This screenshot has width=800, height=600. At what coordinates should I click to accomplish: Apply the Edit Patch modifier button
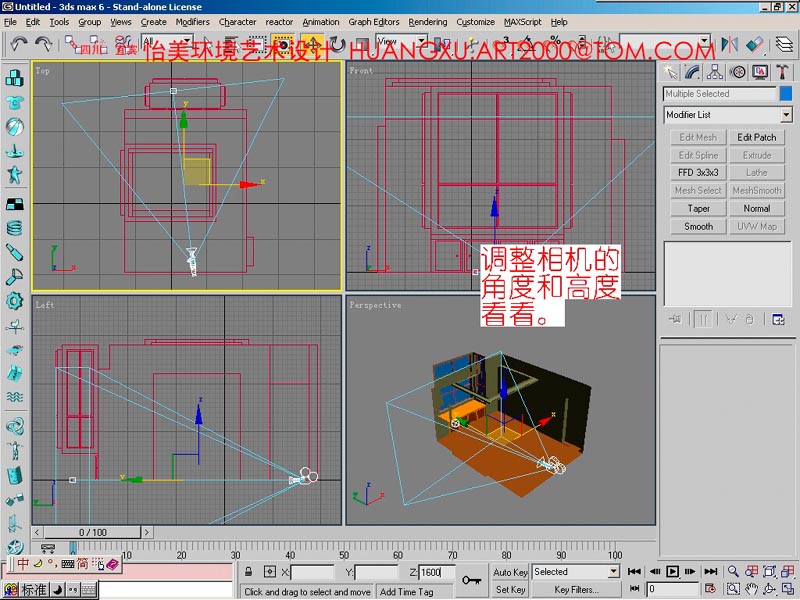click(757, 137)
